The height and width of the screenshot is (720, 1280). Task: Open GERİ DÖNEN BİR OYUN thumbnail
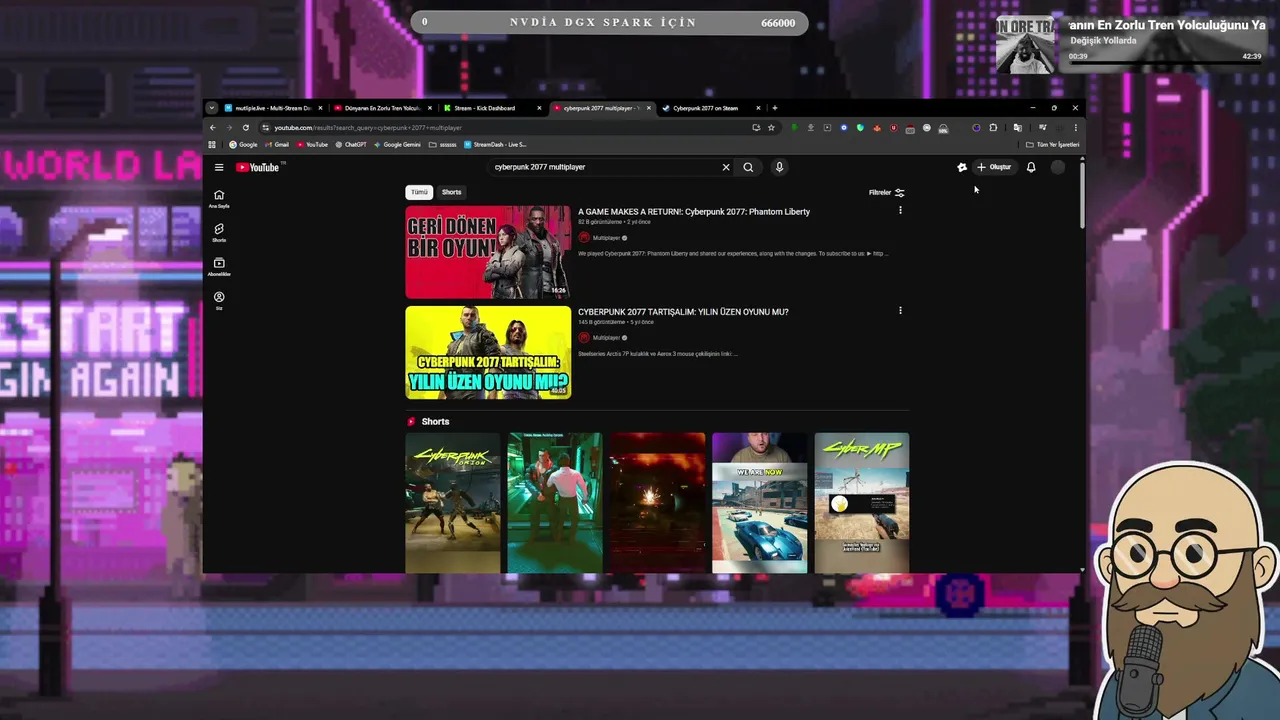click(488, 252)
